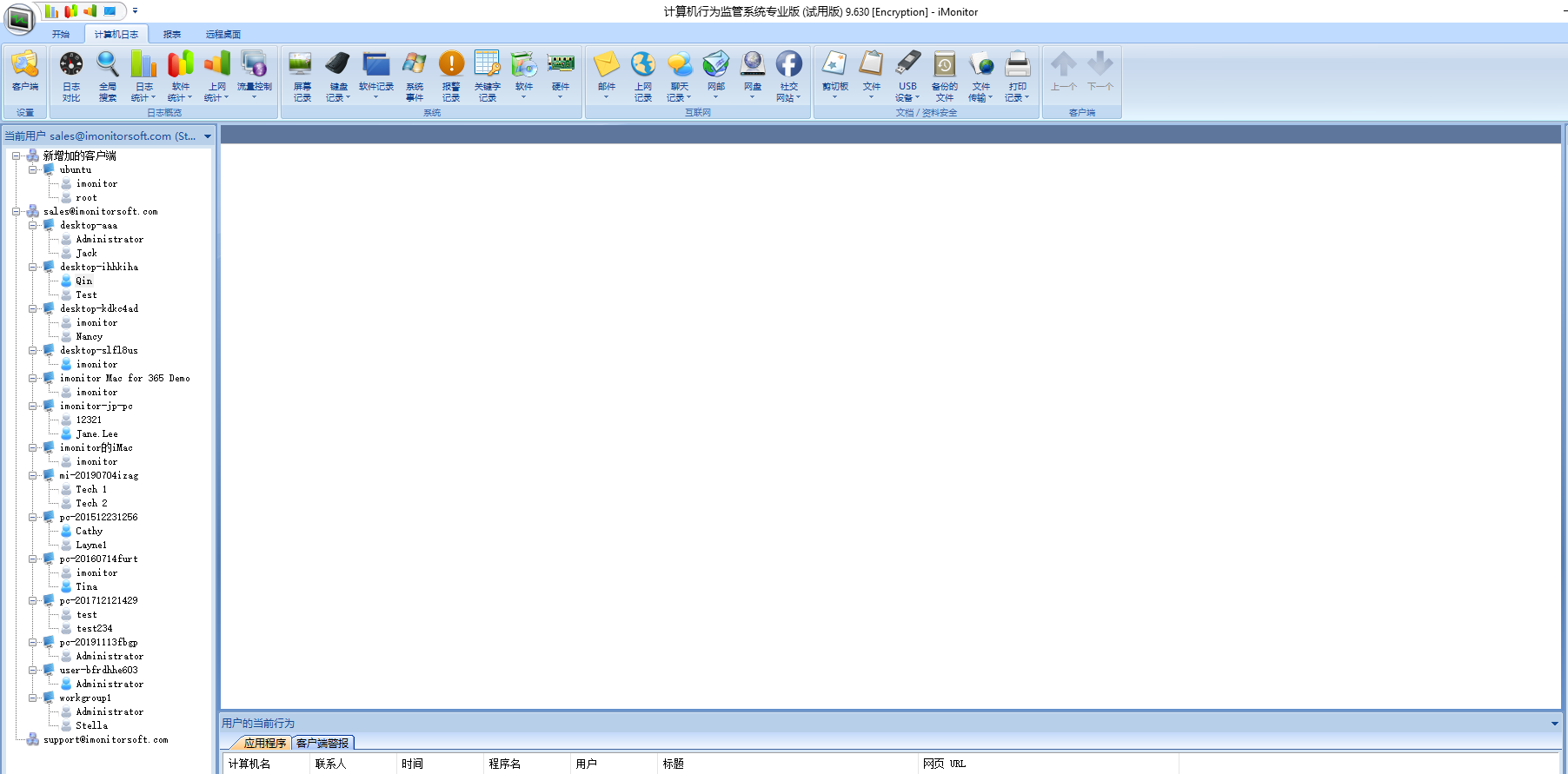Image resolution: width=1568 pixels, height=774 pixels.
Task: Open the 软件记录 software records button
Action: pos(376,76)
